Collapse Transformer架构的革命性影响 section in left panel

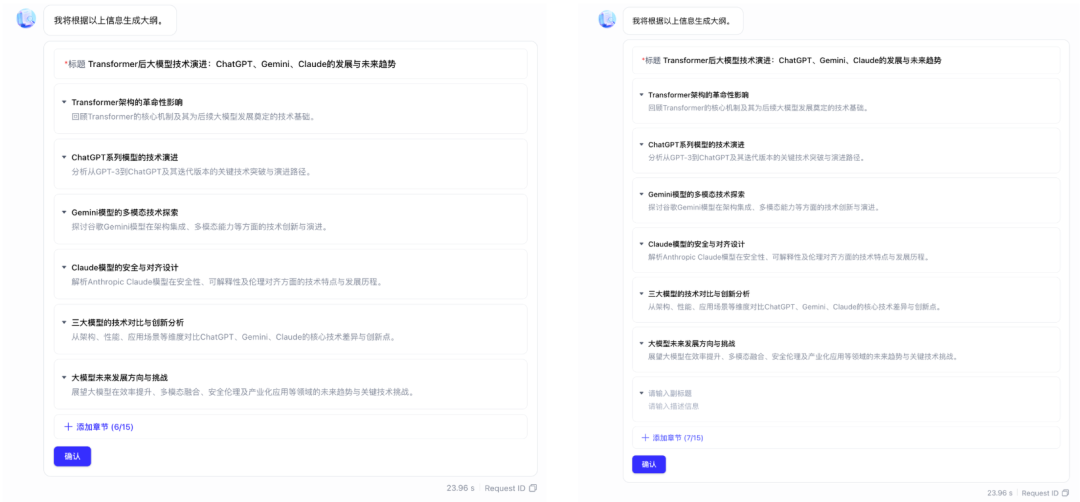63,102
